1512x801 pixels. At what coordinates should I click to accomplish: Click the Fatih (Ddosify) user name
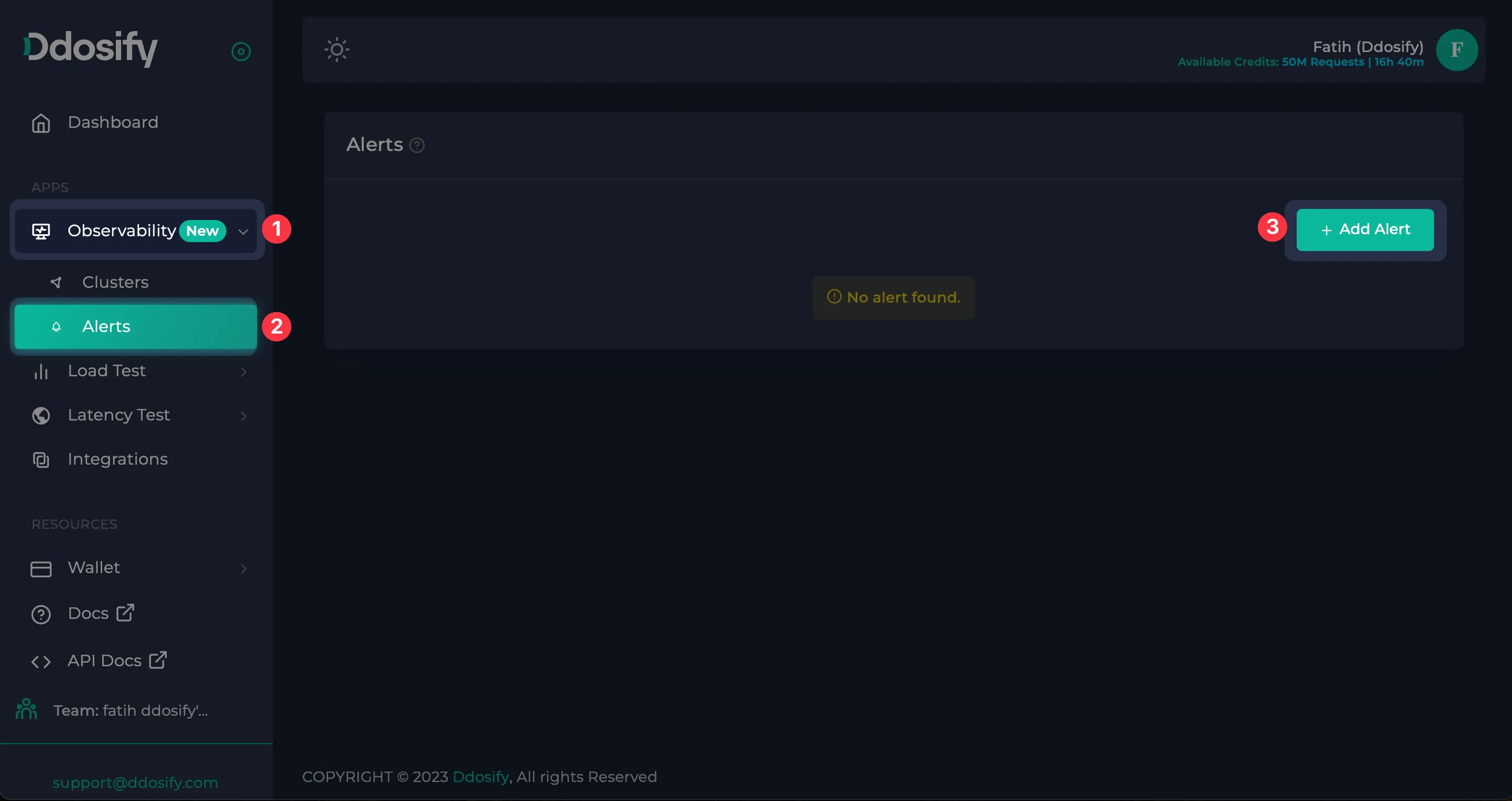pos(1368,46)
